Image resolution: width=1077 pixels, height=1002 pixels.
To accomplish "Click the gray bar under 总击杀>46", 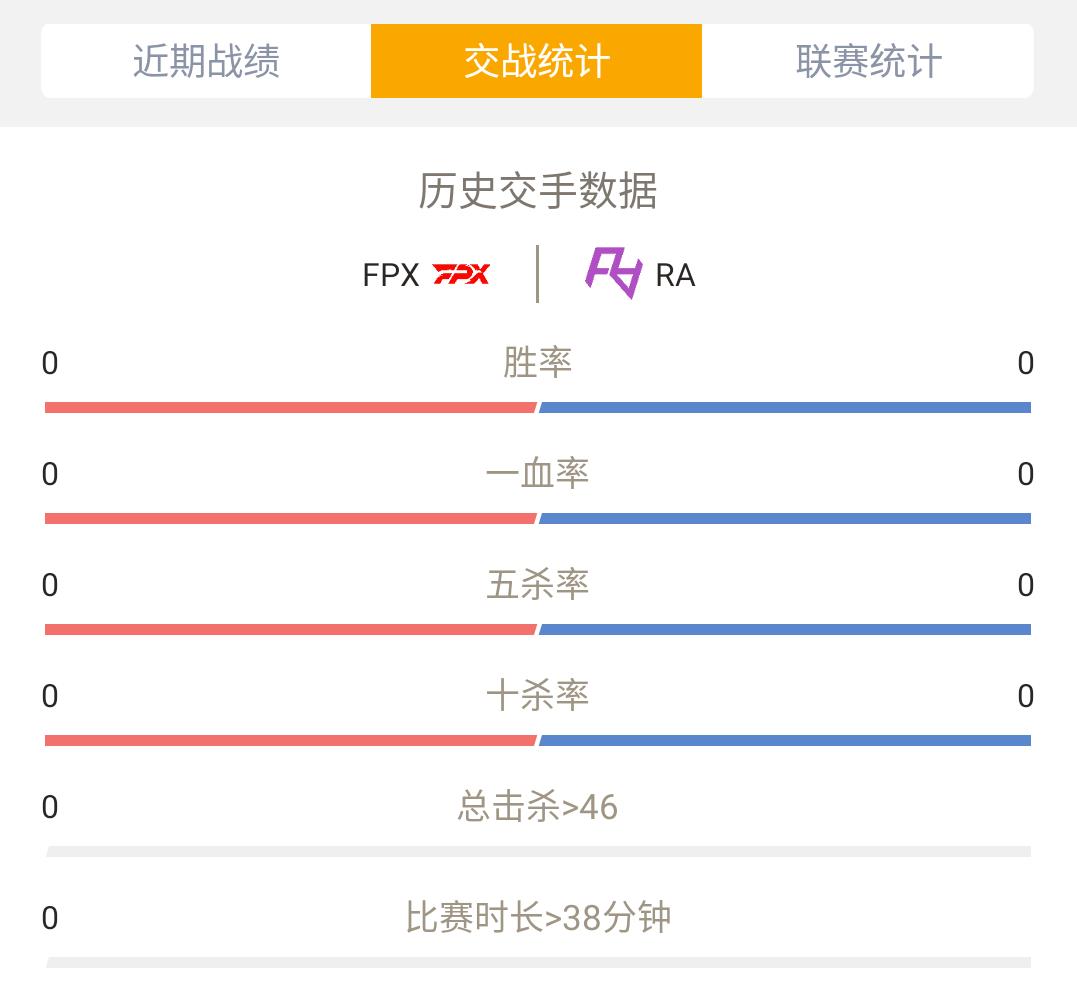I will [x=538, y=852].
